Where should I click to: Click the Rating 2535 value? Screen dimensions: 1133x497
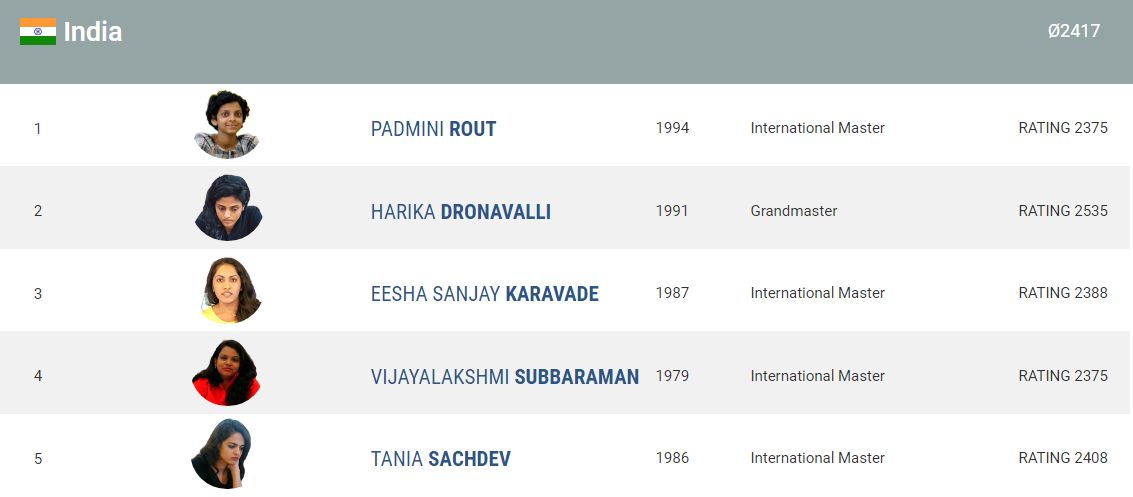[x=1062, y=211]
